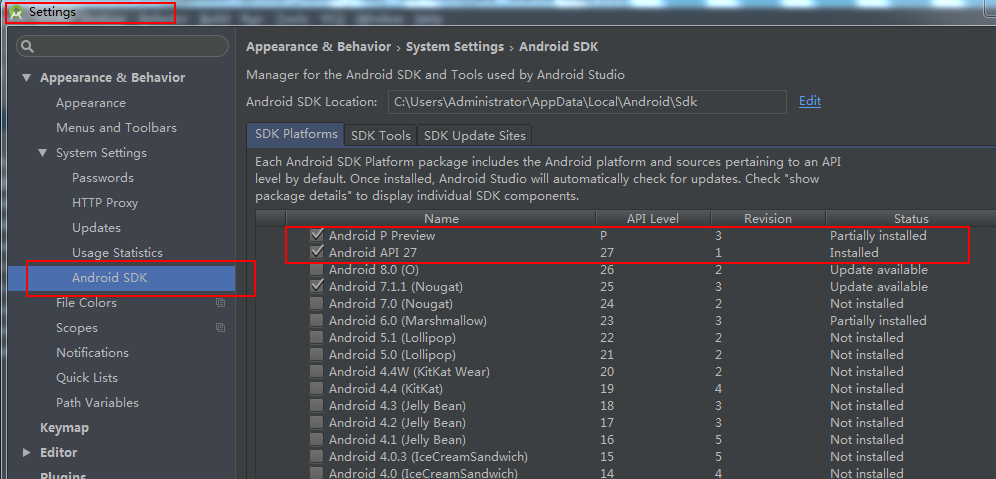Image resolution: width=996 pixels, height=479 pixels.
Task: Open the Appearance settings page
Action: [x=91, y=103]
